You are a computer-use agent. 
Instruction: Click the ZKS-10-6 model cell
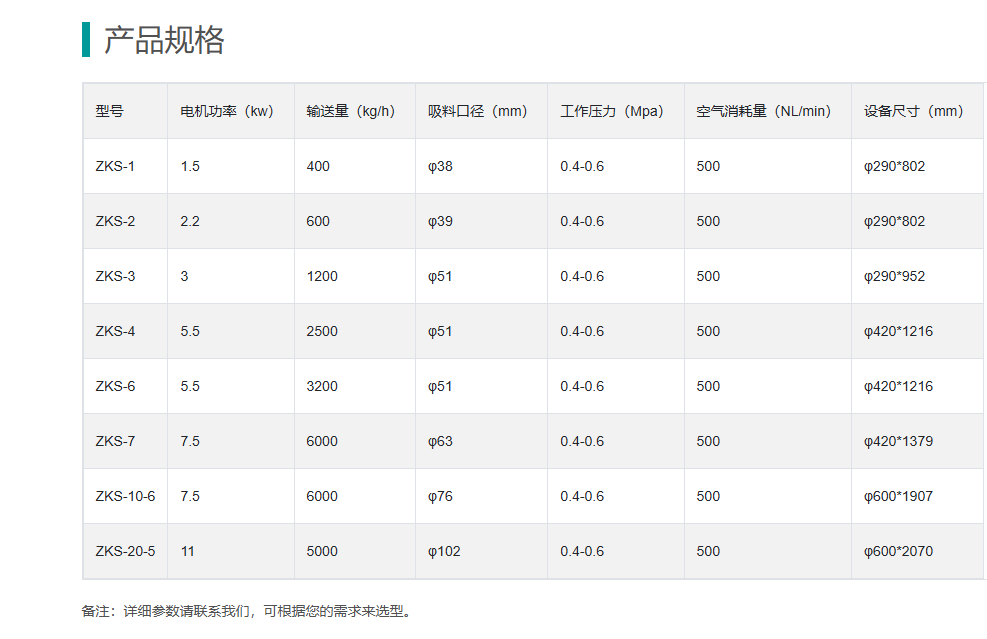(x=125, y=496)
